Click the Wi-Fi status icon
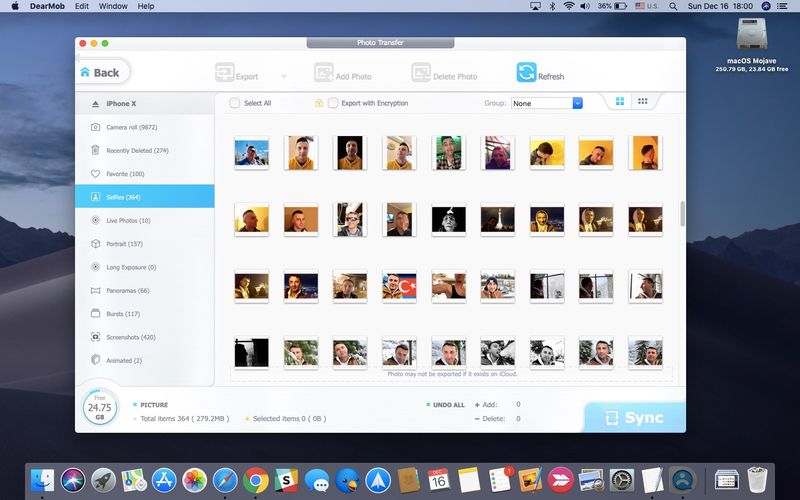 pos(568,6)
